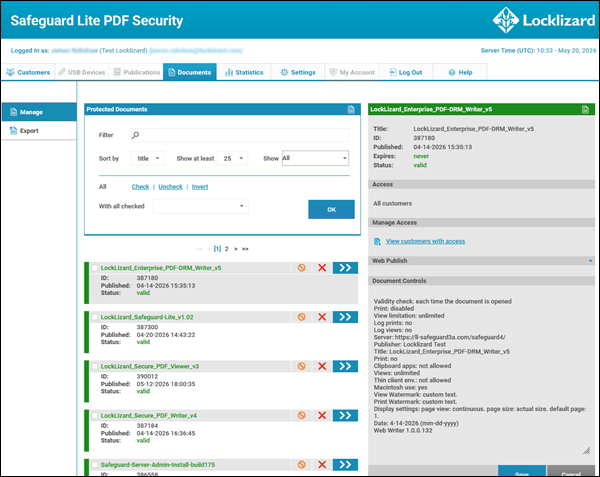Tick checkbox for LockLizard_Safeguard-Lite_v1.02
This screenshot has width=600, height=477.
click(95, 317)
